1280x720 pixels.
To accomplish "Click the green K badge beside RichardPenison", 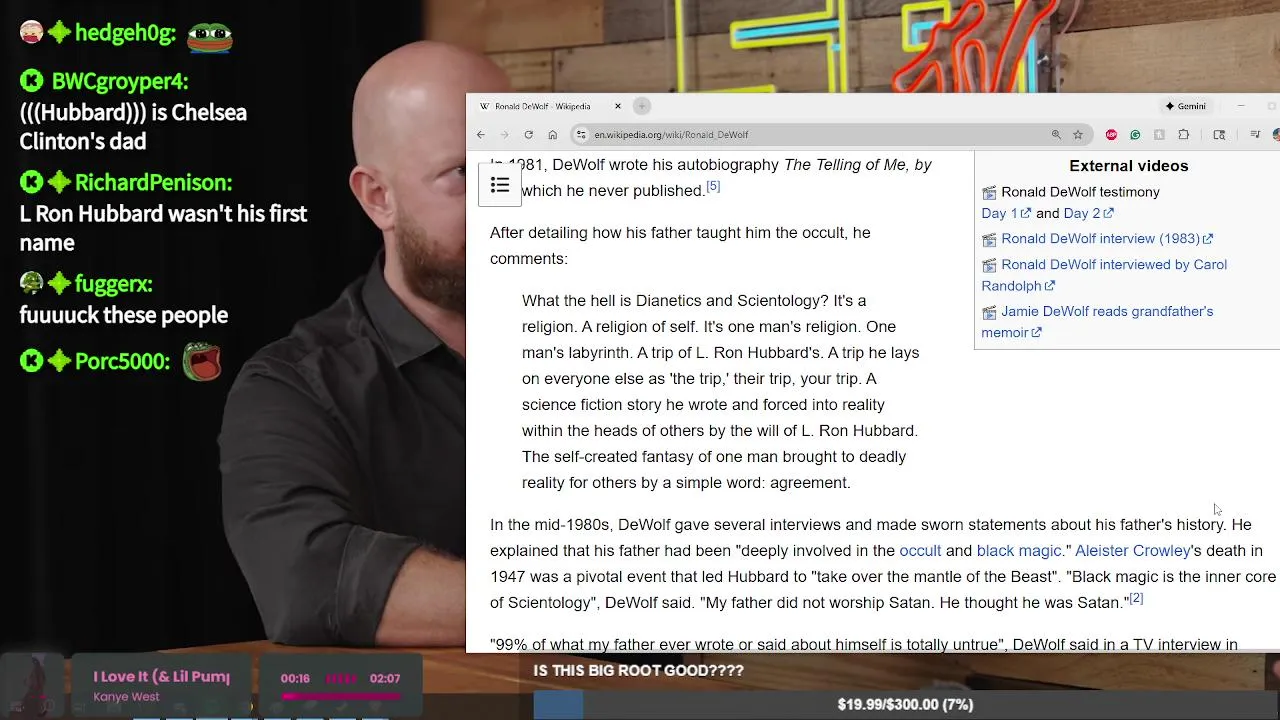I will (x=31, y=182).
